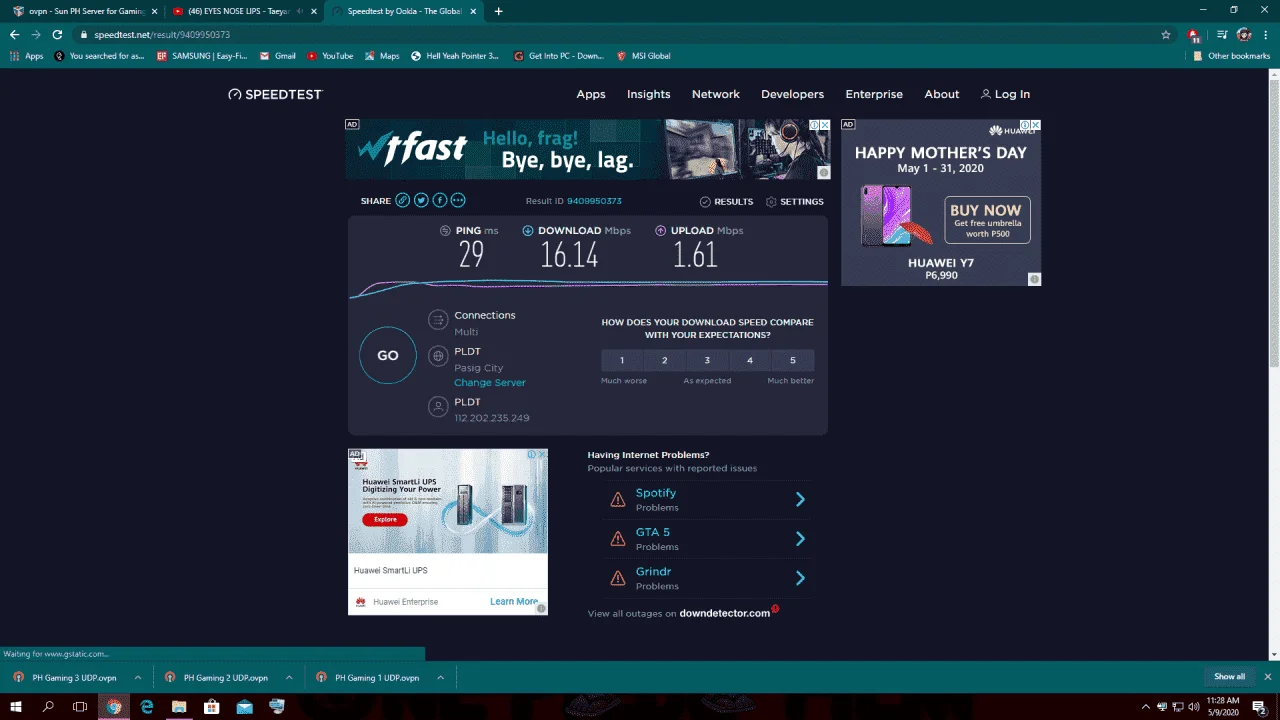Click the Grindr warning triangle icon
The height and width of the screenshot is (720, 1280).
click(618, 578)
